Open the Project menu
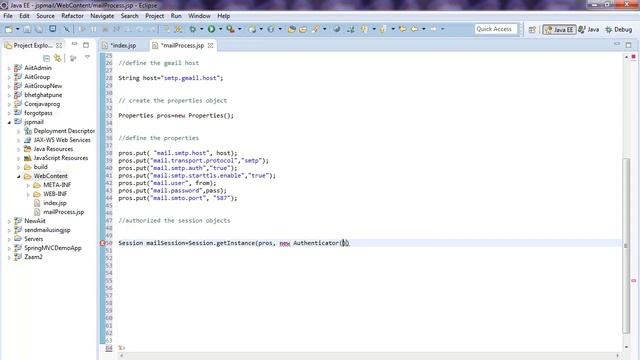This screenshot has height=360, width=640. pos(155,16)
